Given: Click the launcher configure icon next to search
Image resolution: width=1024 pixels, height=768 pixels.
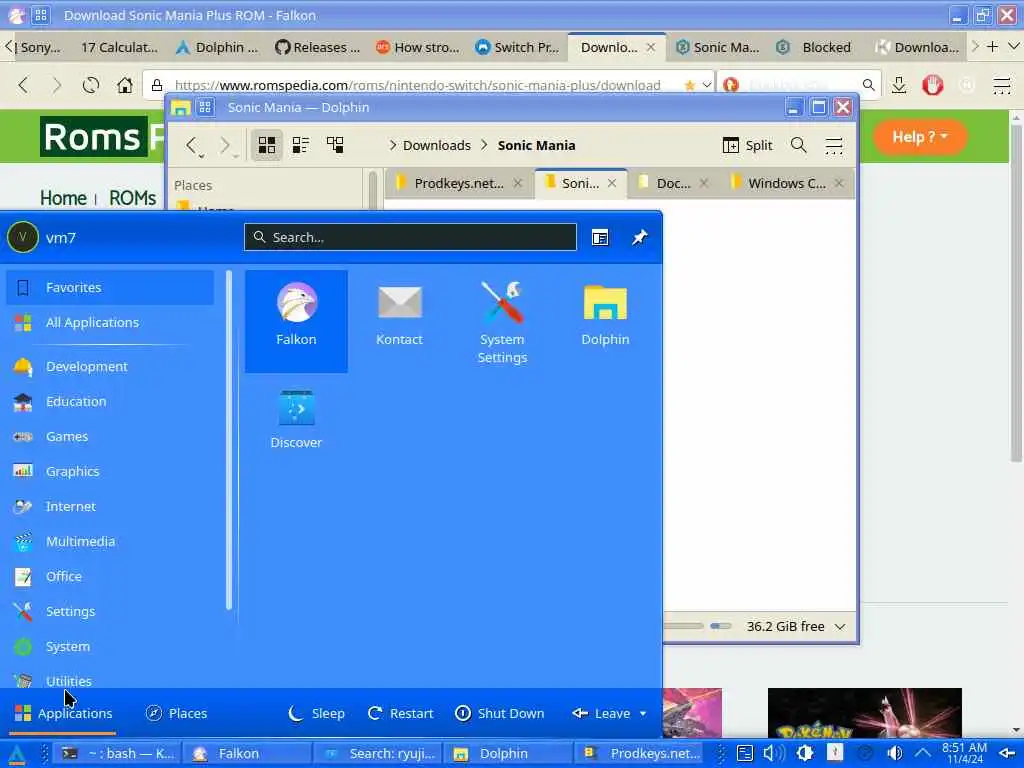Looking at the screenshot, I should click(x=600, y=237).
